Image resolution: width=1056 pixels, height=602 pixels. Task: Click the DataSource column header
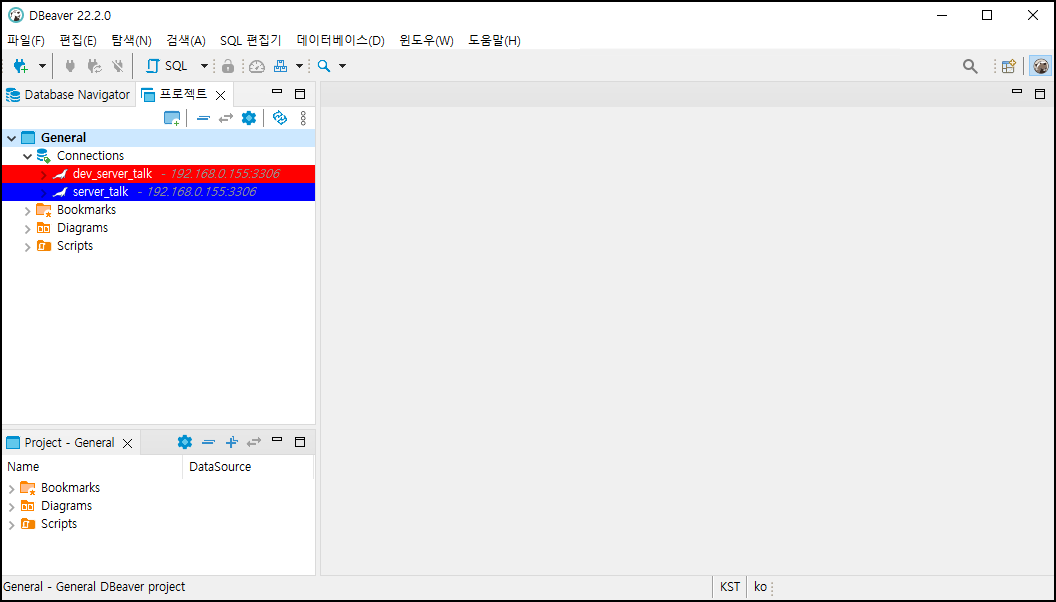[248, 467]
